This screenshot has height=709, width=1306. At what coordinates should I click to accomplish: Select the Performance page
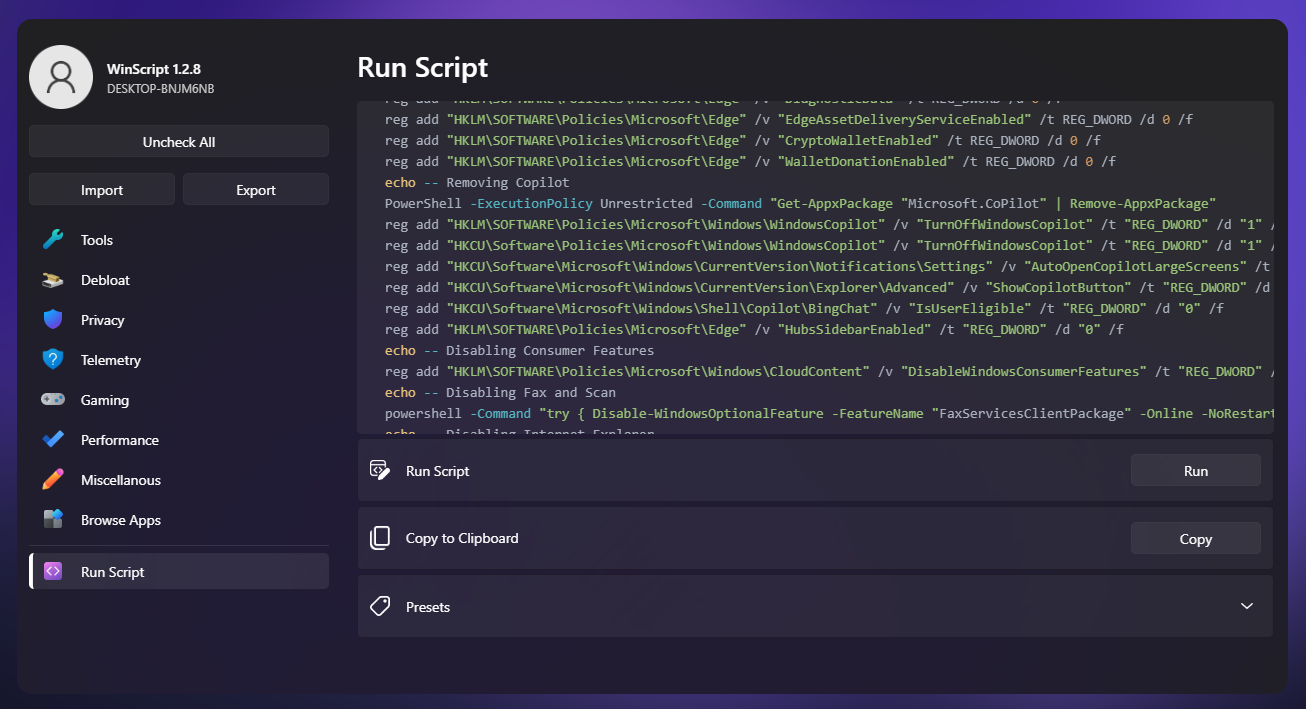pos(179,440)
